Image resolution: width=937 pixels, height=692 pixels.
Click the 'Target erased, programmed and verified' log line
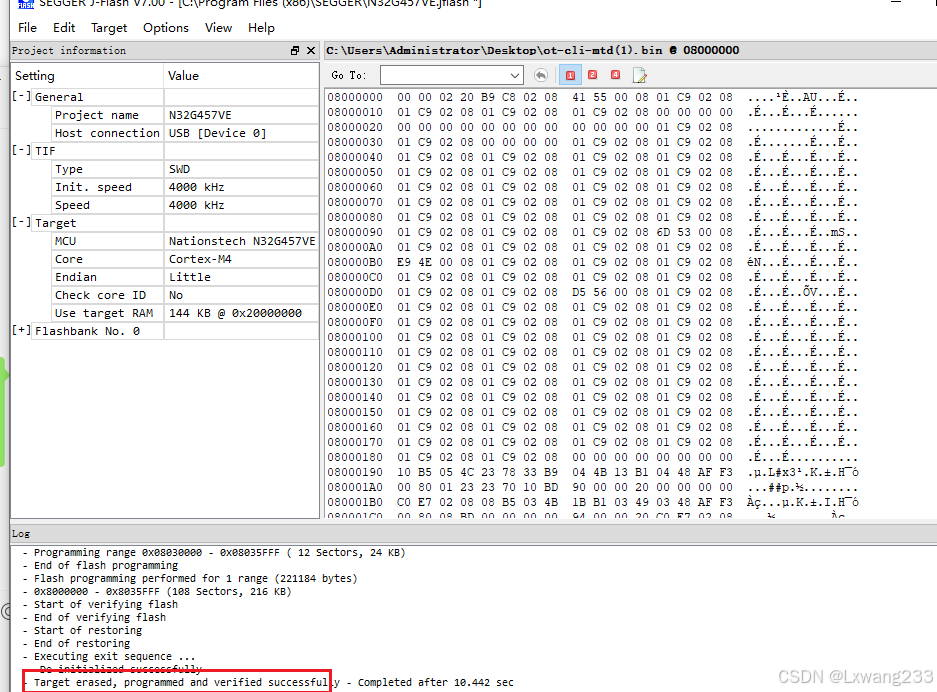tap(274, 682)
